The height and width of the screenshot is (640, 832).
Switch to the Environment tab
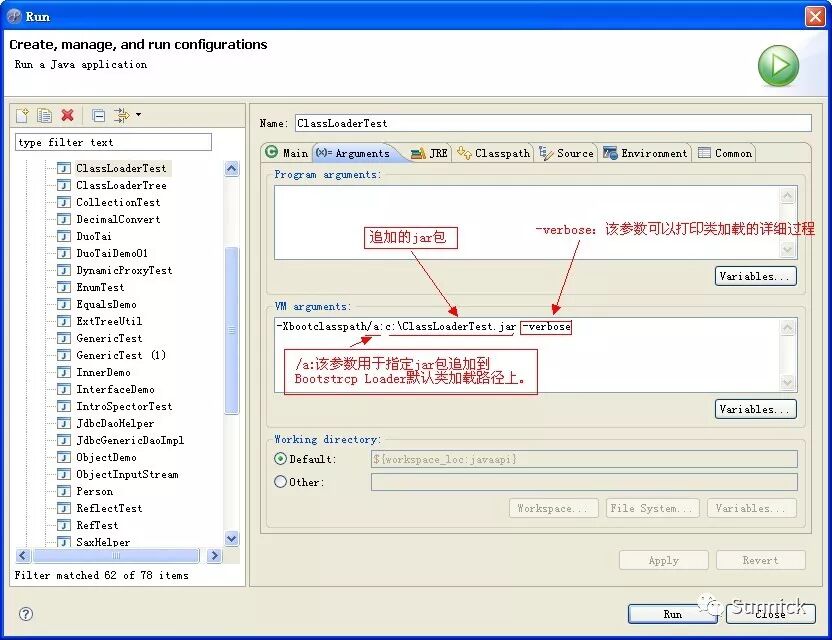[645, 153]
